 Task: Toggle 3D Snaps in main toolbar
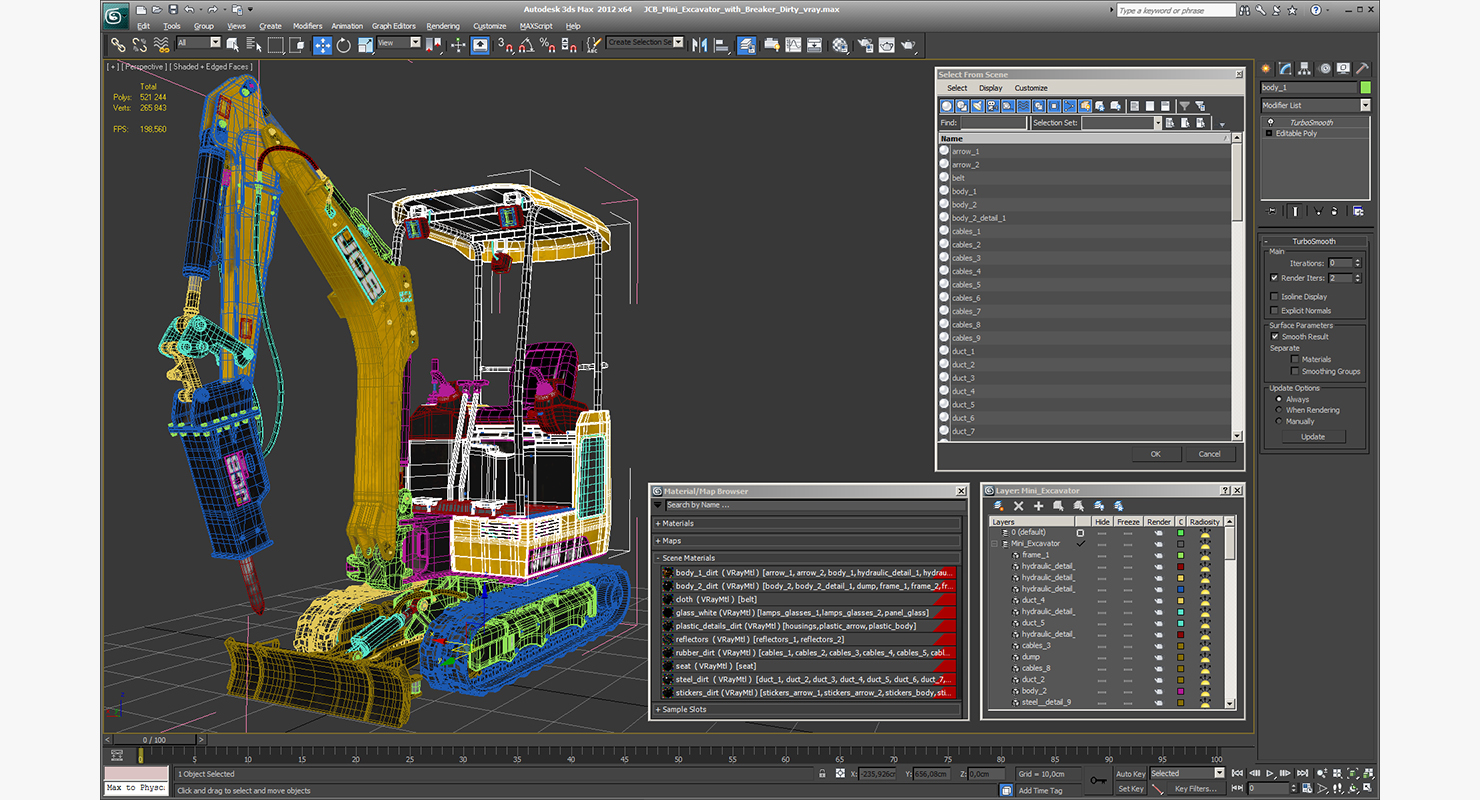pos(505,45)
